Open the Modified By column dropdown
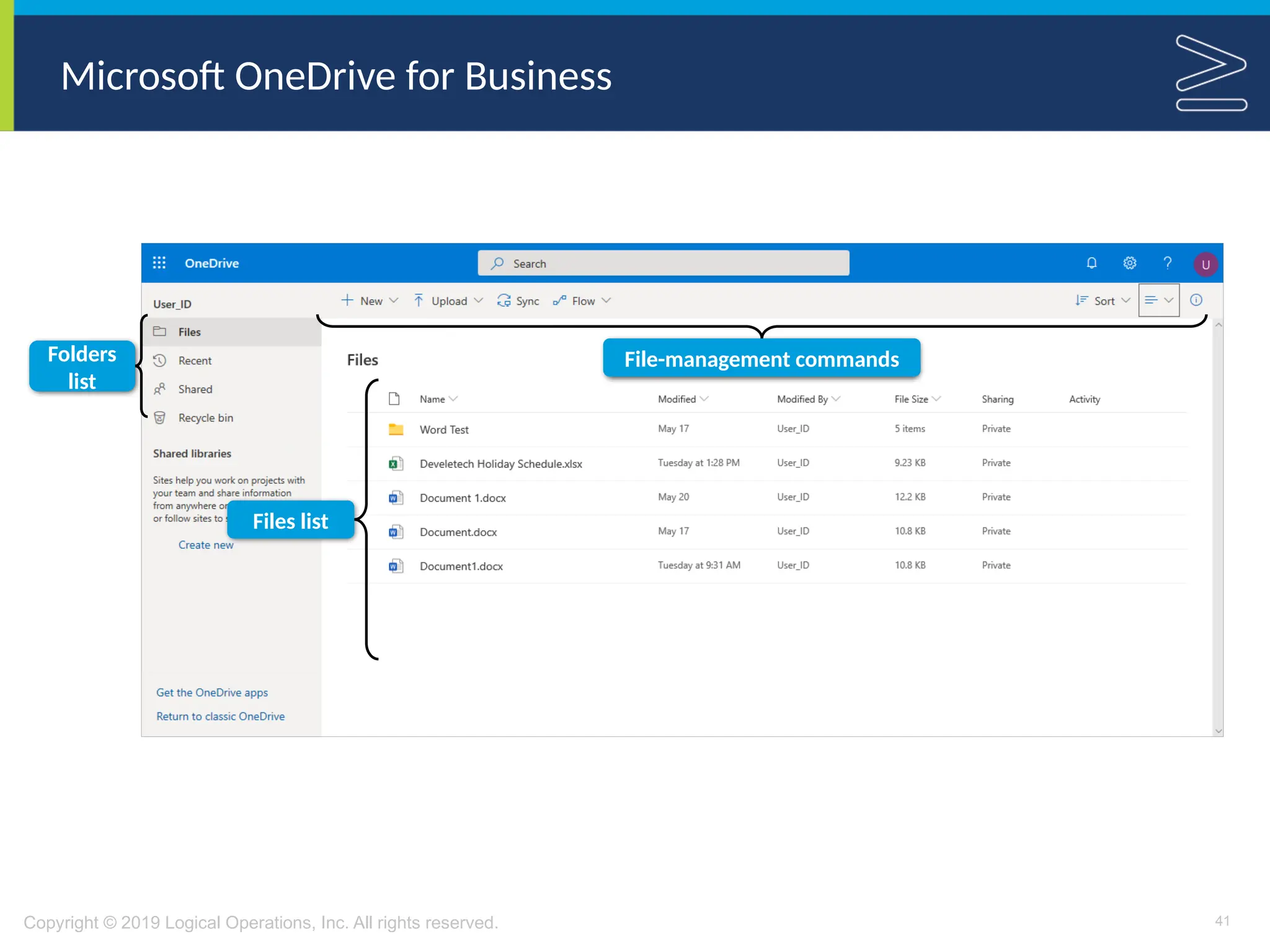Screen dimensions: 1270x952 [836, 399]
